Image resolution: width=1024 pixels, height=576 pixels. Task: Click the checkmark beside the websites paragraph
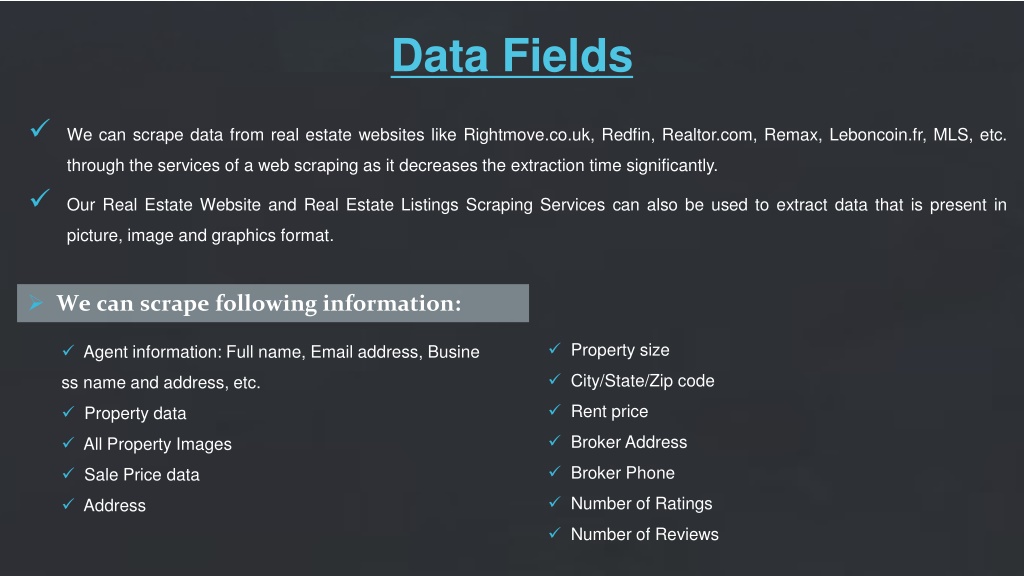40,128
